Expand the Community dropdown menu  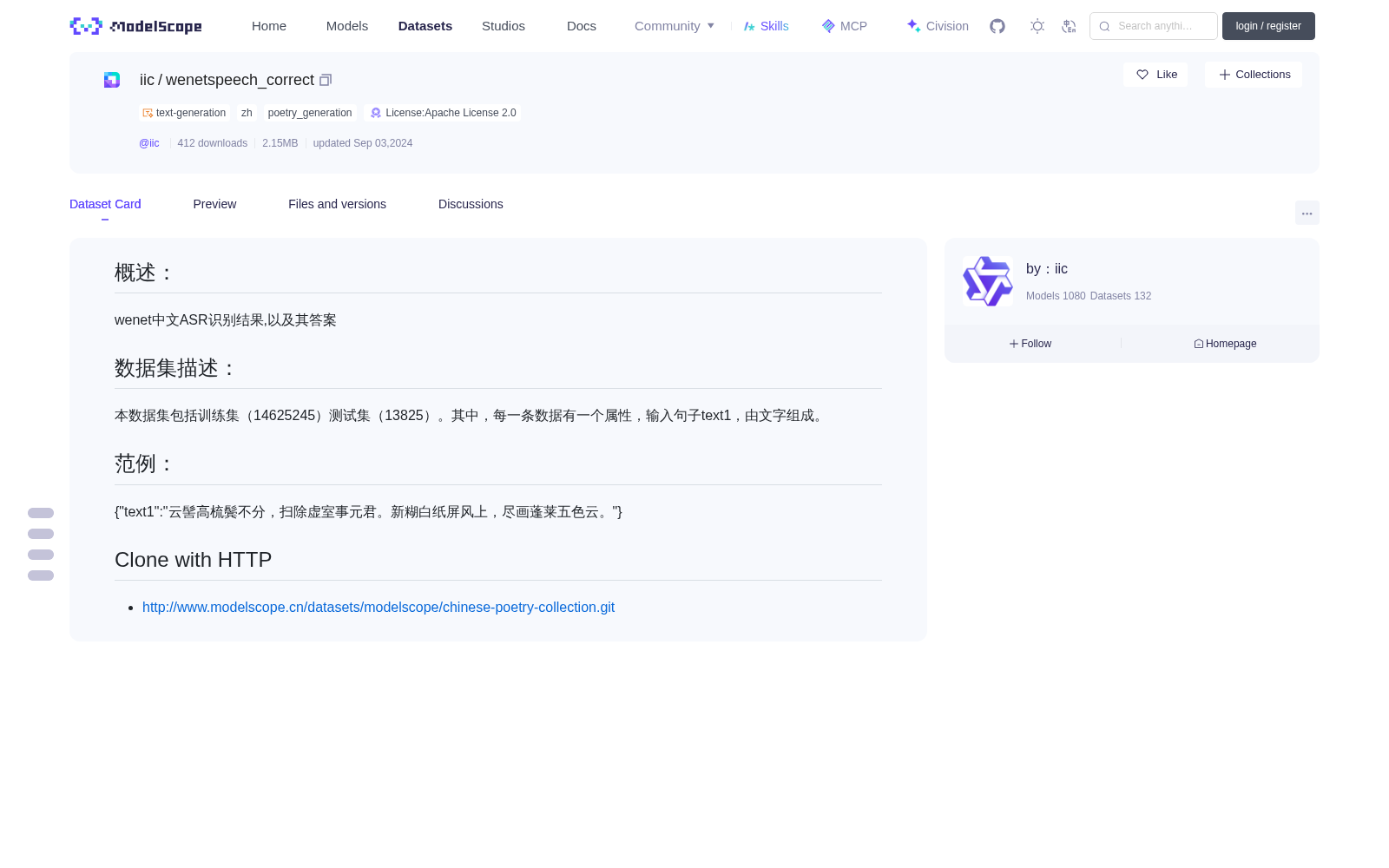[x=675, y=26]
